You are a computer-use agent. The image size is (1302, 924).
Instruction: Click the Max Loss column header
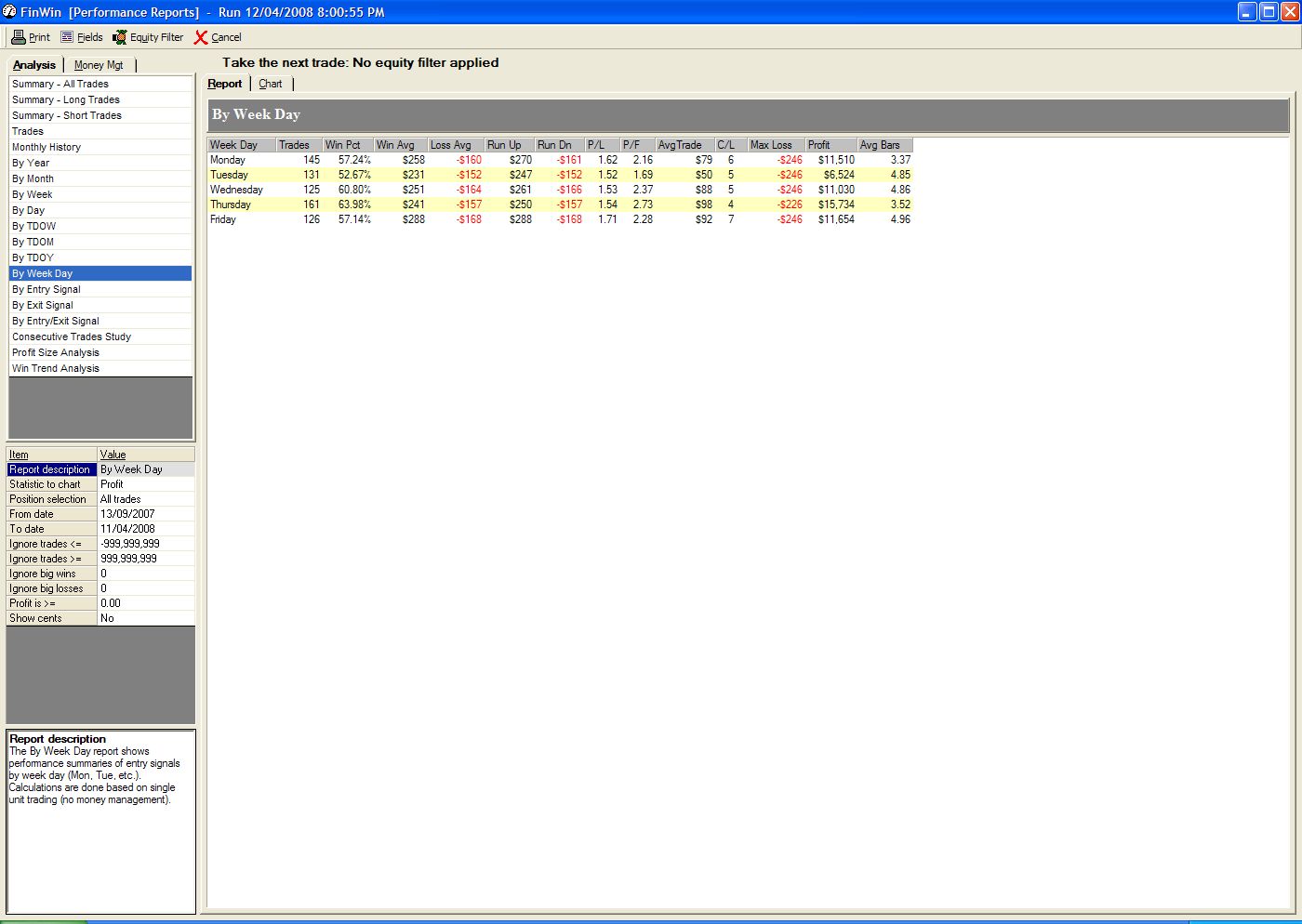pyautogui.click(x=777, y=145)
